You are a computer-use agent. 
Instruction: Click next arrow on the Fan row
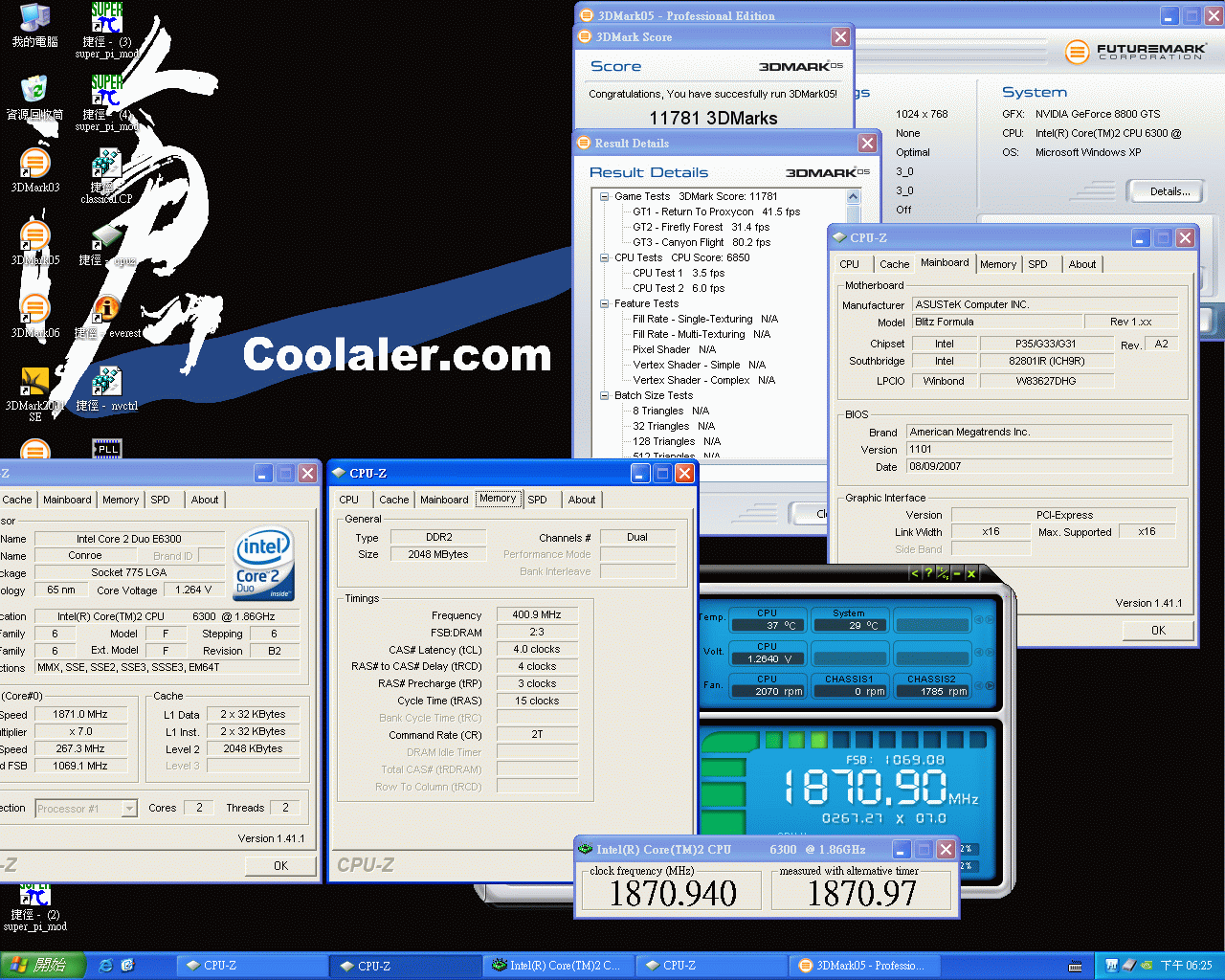[x=989, y=685]
